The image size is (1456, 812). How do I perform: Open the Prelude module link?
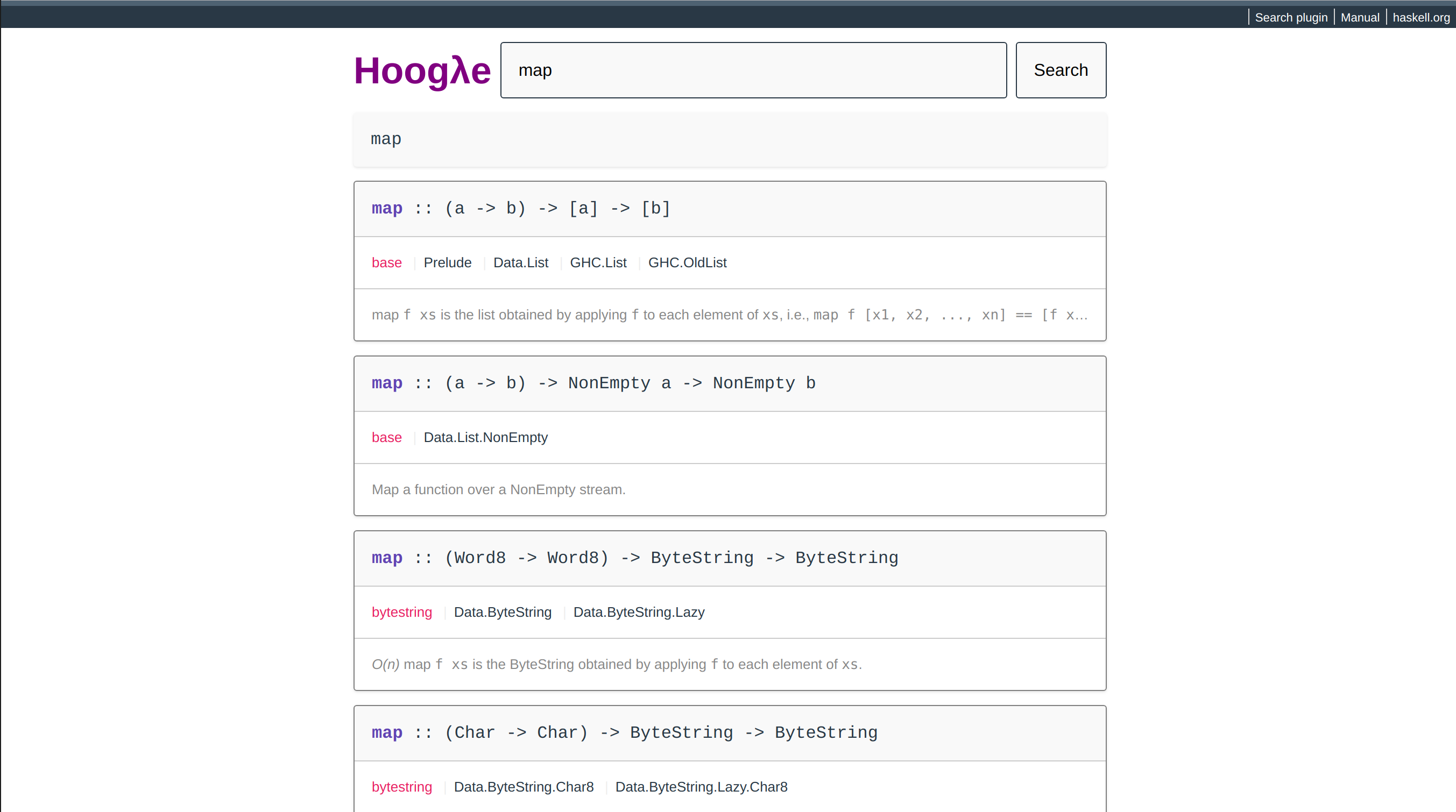pos(448,263)
